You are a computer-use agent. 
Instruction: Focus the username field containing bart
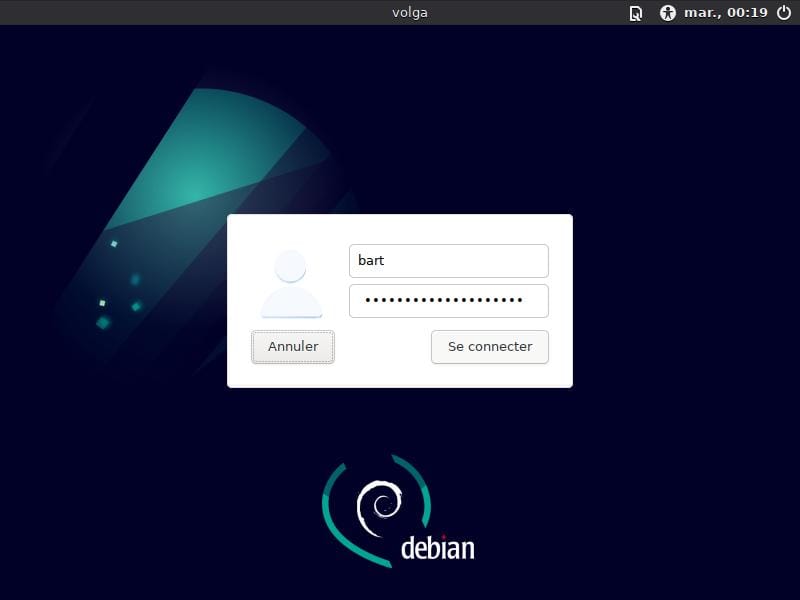click(x=448, y=261)
